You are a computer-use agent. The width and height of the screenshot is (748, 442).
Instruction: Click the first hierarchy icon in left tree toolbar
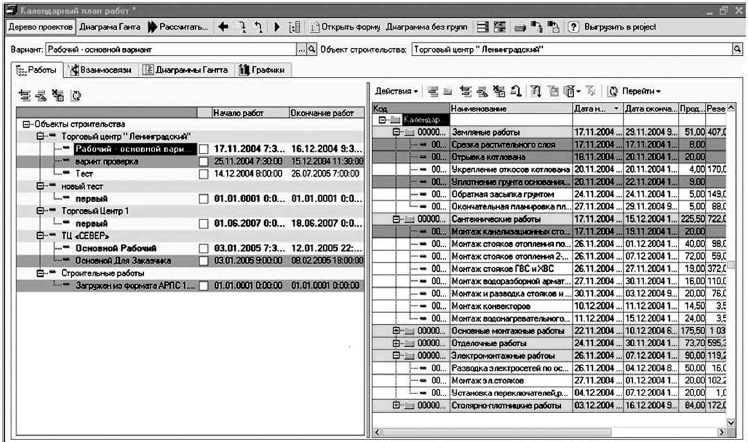26,97
